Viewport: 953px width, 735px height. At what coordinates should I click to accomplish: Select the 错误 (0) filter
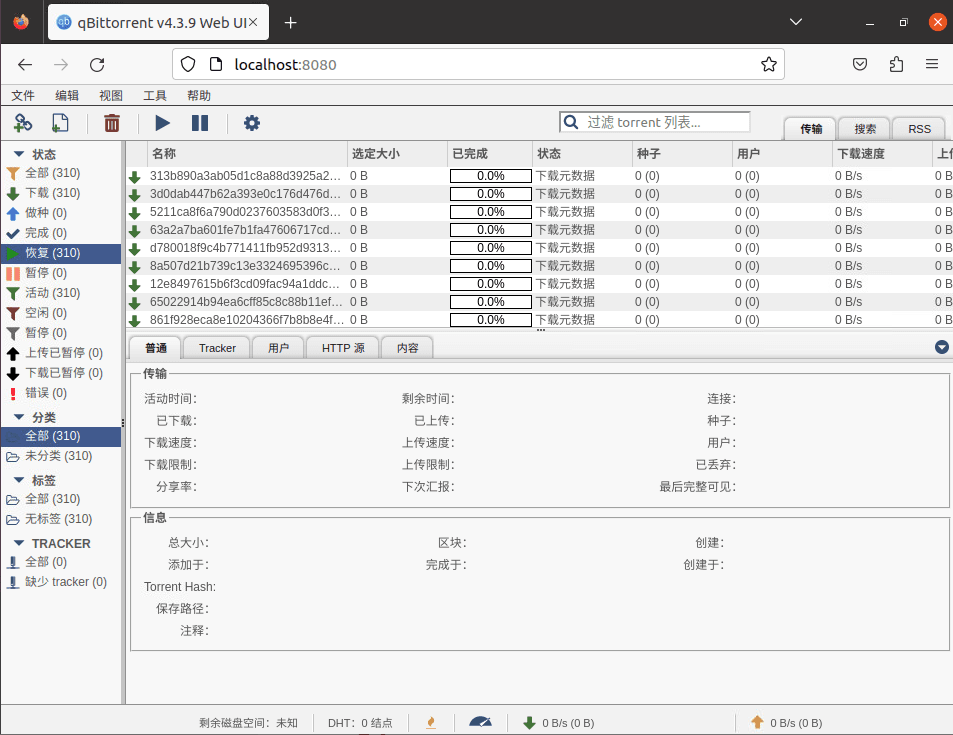(x=61, y=393)
